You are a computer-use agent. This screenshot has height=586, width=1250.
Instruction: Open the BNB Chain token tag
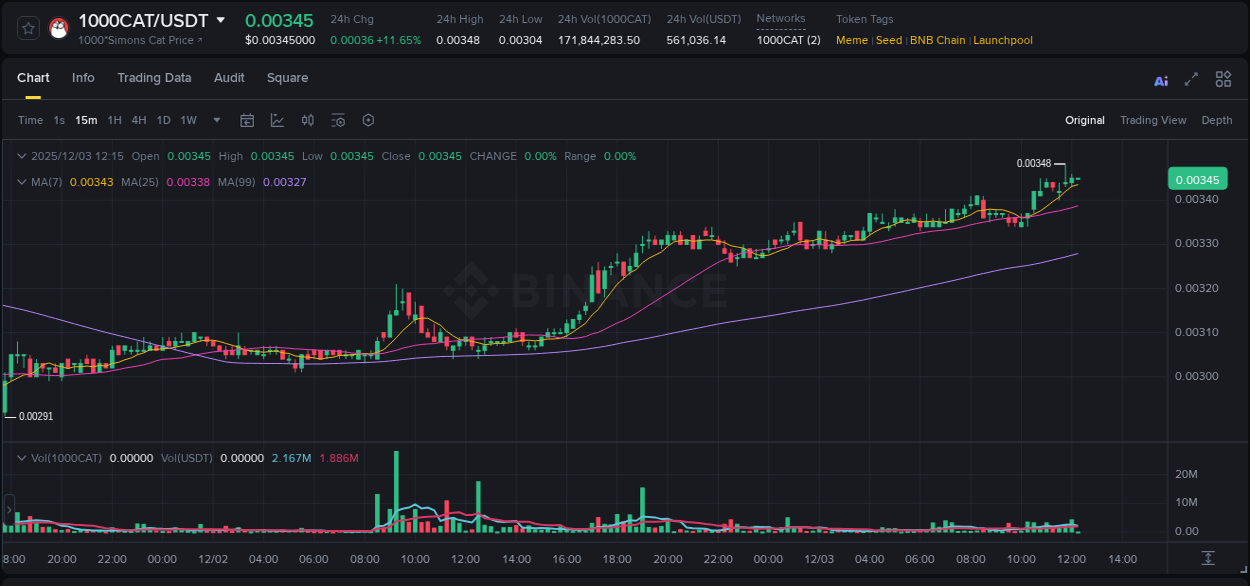pos(936,40)
